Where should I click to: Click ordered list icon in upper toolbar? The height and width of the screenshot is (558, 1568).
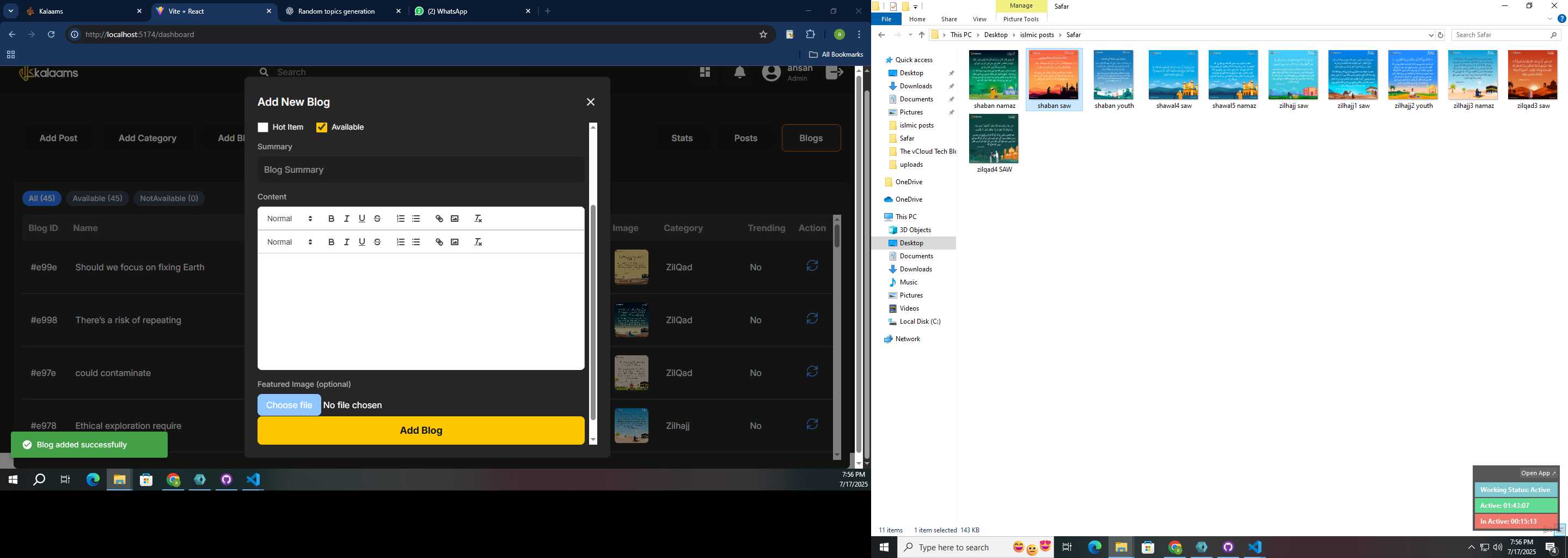401,219
